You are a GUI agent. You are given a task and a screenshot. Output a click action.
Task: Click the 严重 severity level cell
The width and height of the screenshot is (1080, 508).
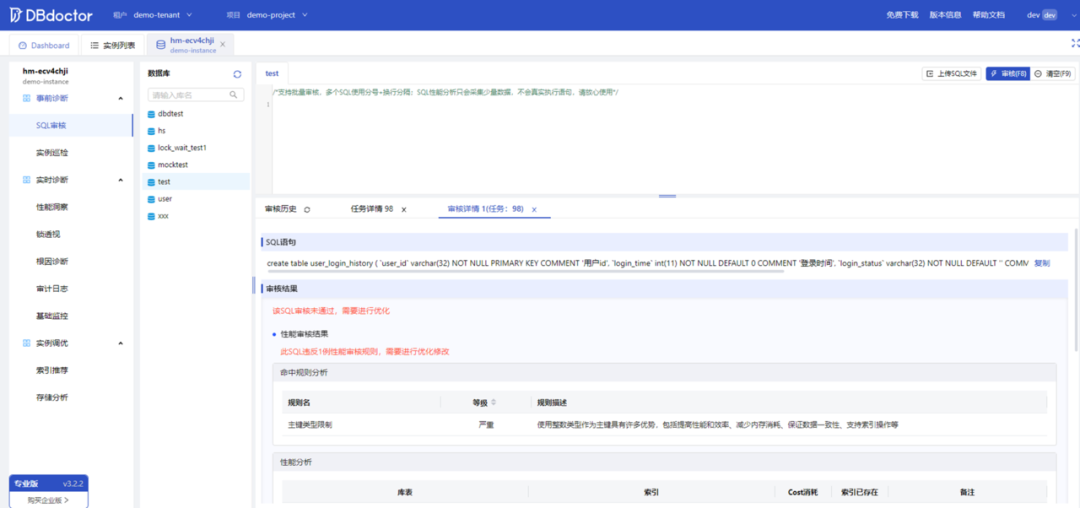click(x=486, y=425)
